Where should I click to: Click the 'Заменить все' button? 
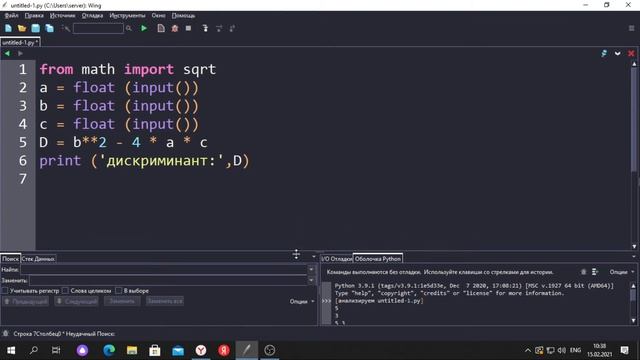[165, 301]
